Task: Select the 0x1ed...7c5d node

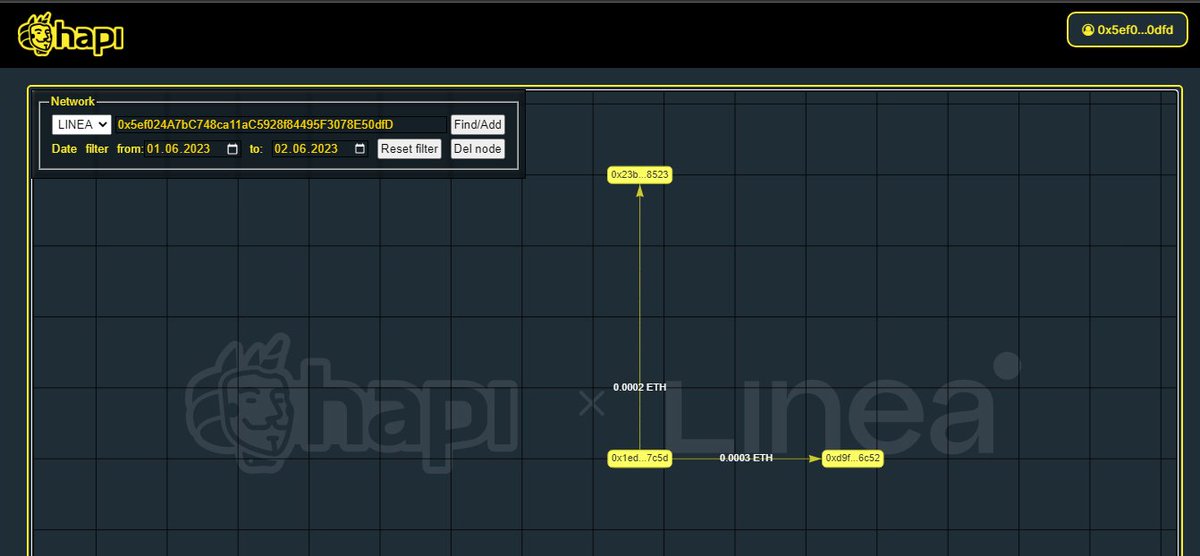Action: coord(640,458)
